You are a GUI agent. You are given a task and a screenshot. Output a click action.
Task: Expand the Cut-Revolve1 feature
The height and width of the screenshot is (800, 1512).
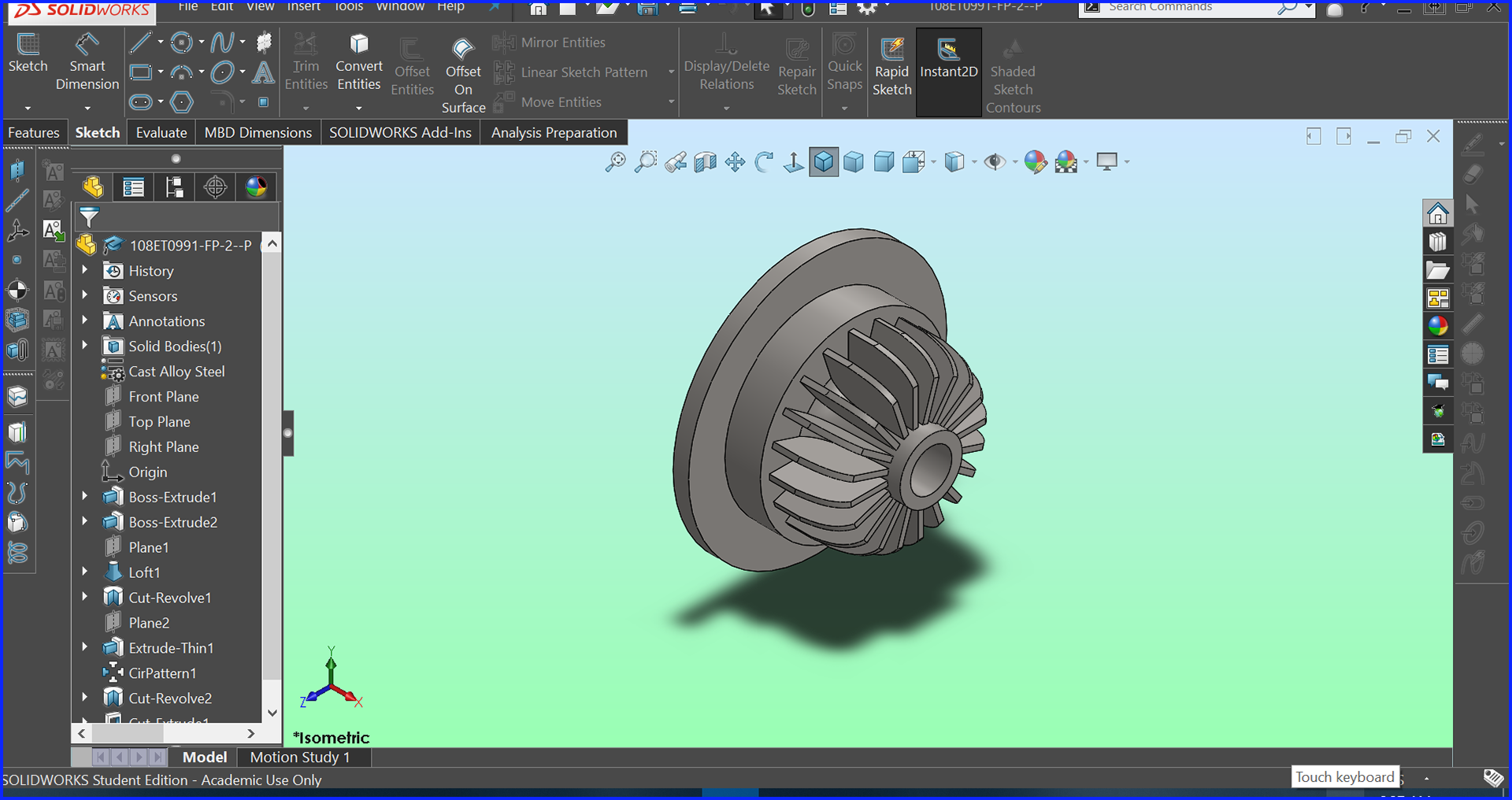coord(85,597)
